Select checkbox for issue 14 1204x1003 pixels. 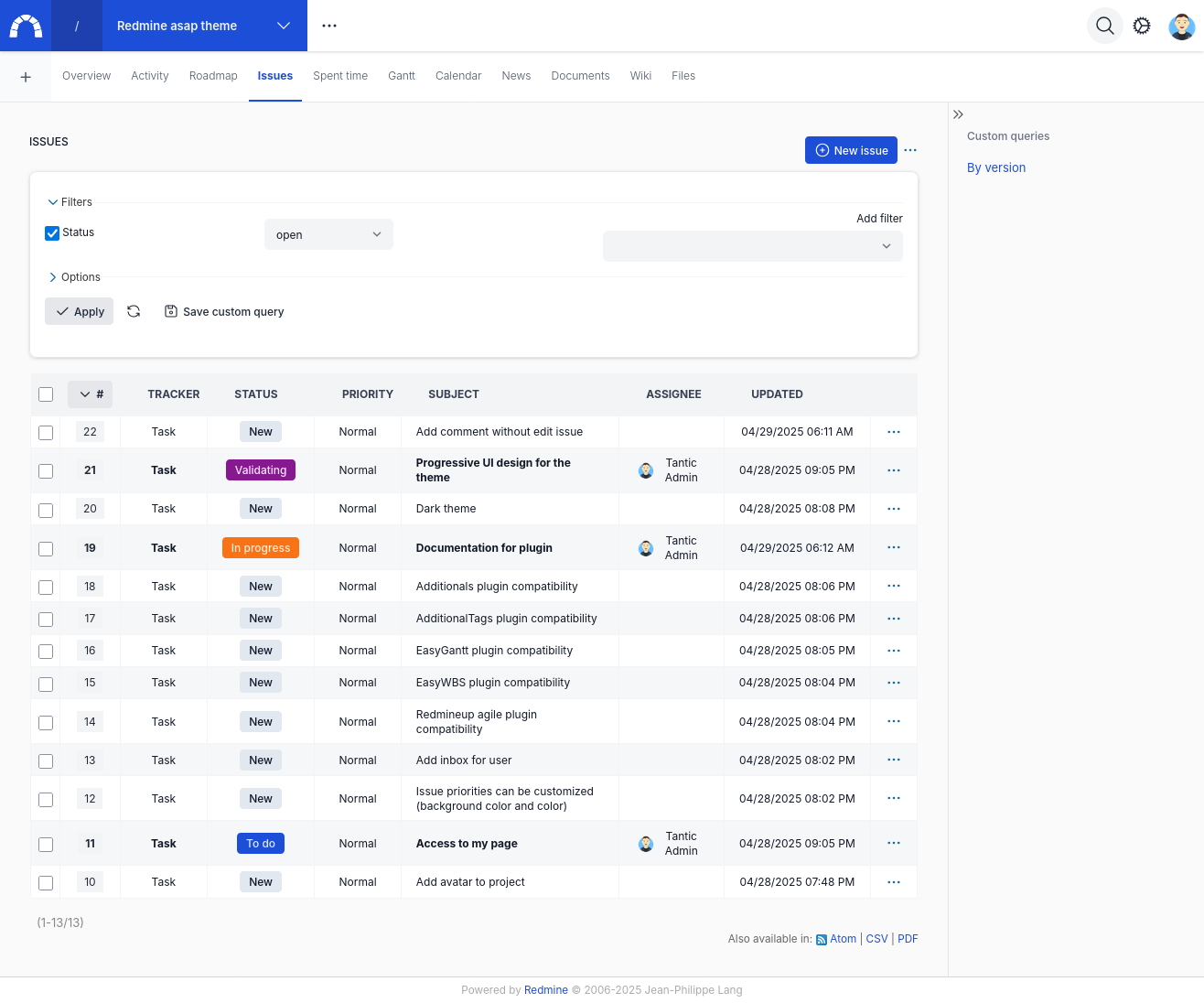click(x=46, y=723)
